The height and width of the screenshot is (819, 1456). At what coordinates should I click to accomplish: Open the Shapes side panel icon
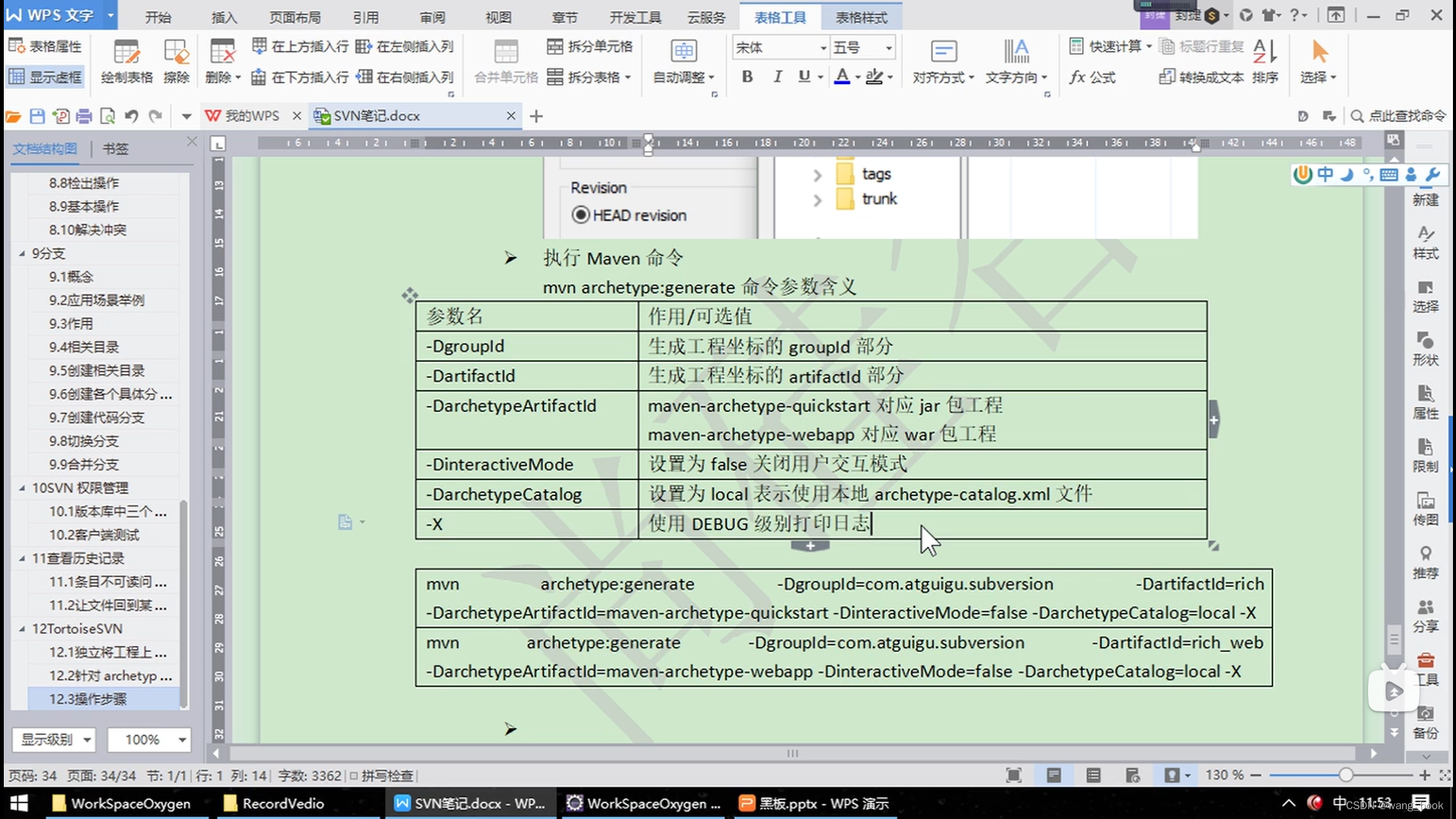pos(1425,349)
